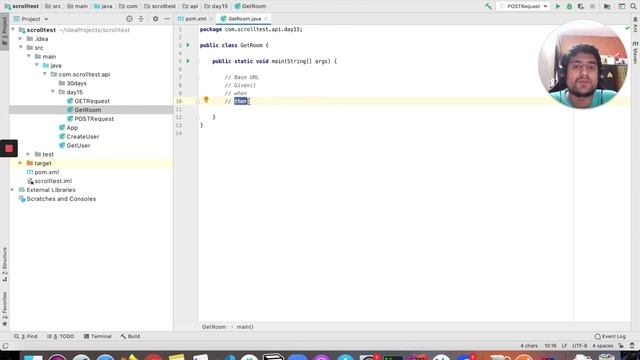Collapse the src folder
The image size is (640, 360).
click(x=21, y=48)
